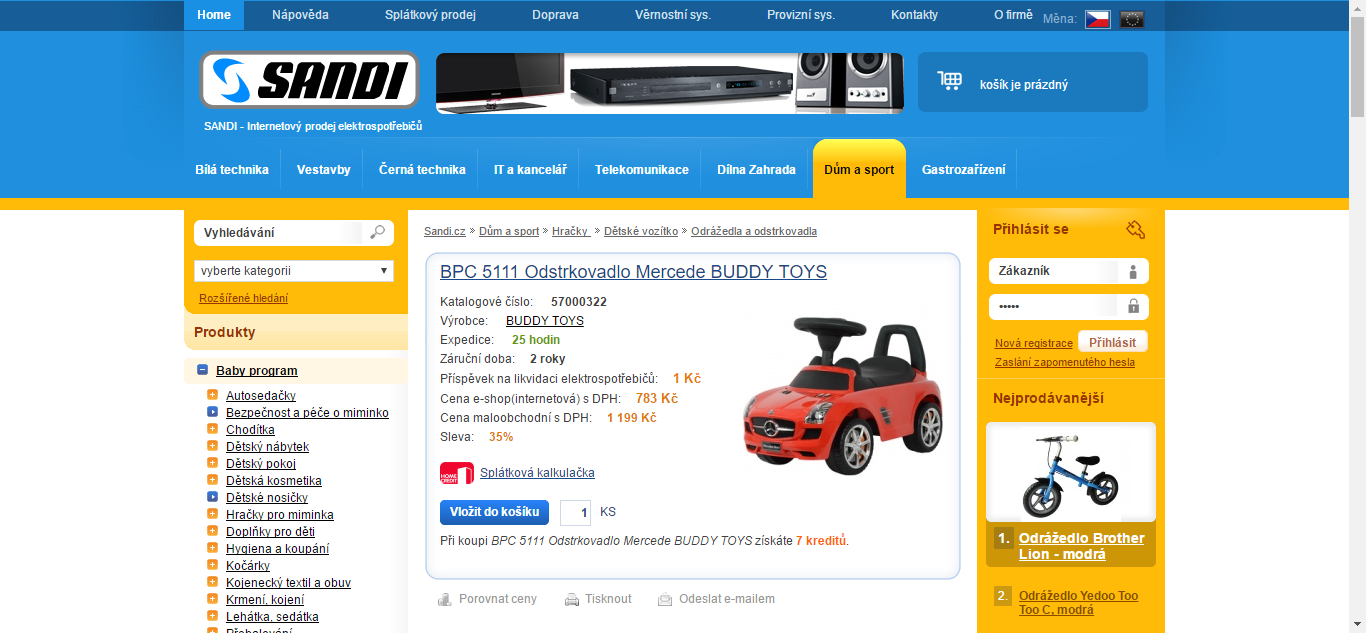Open the Hygiena a koupání category
Viewport: 1366px width, 633px height.
tap(277, 549)
